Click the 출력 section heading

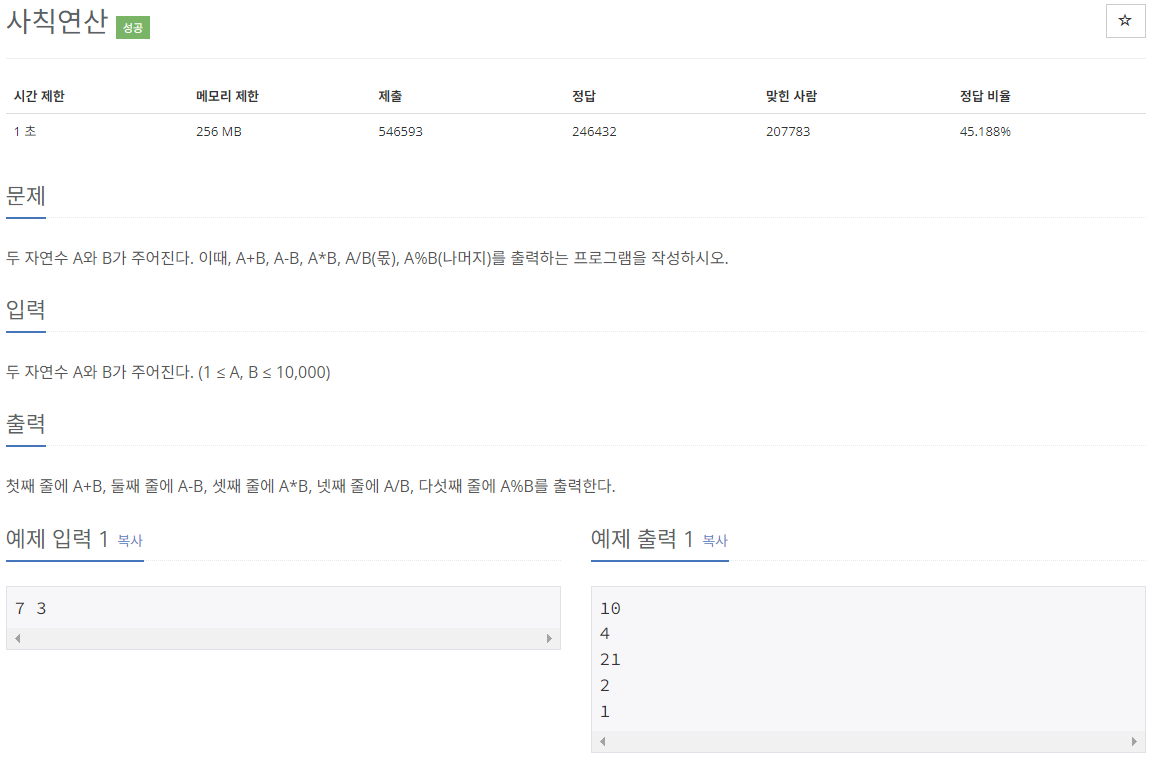[26, 425]
